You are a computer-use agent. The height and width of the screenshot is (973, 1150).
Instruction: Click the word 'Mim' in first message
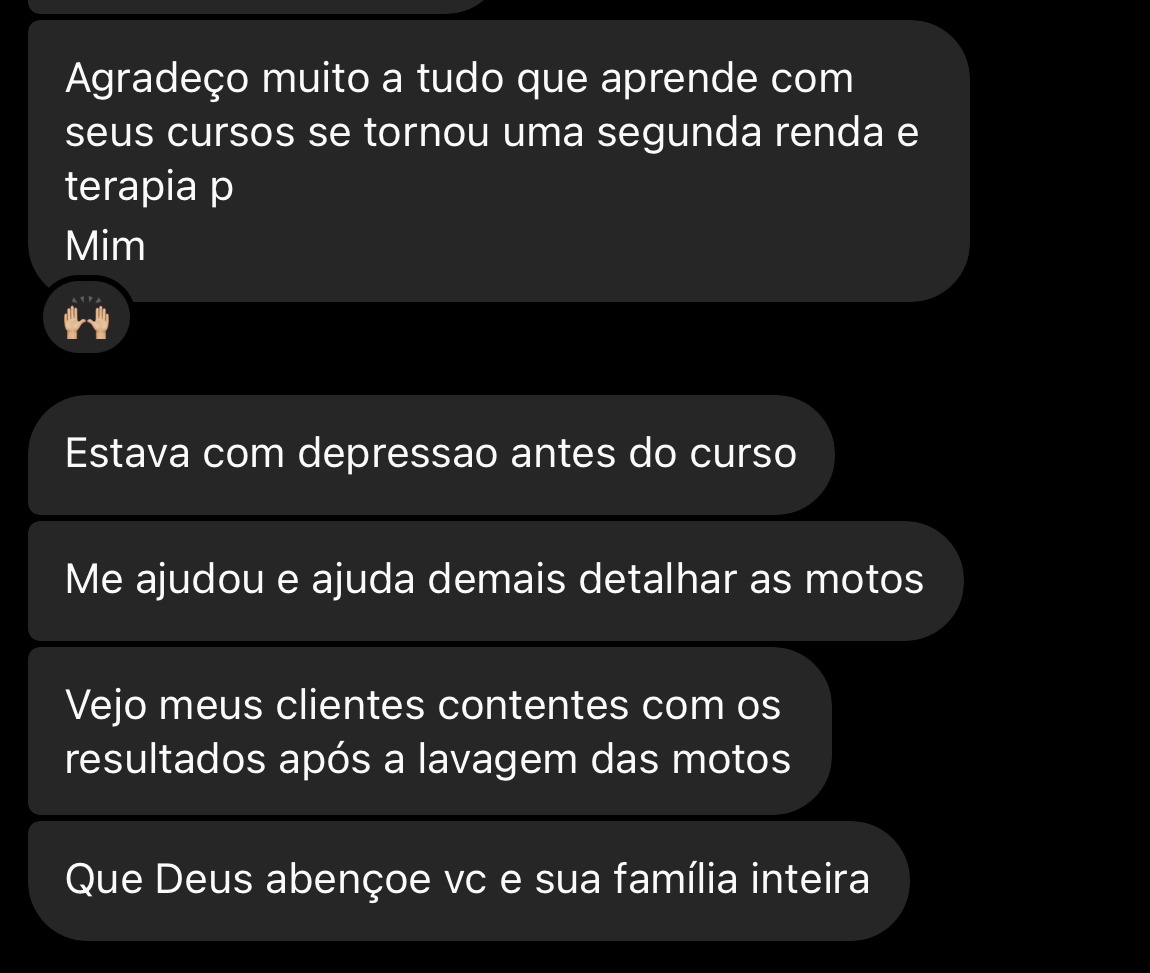[105, 246]
